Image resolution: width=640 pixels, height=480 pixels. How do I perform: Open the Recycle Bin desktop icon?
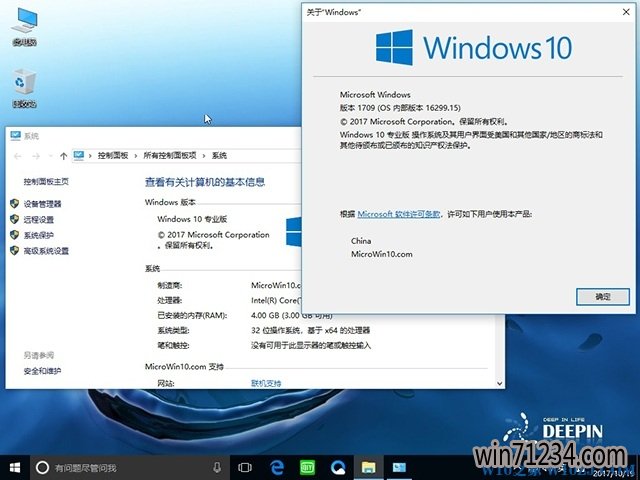24,88
